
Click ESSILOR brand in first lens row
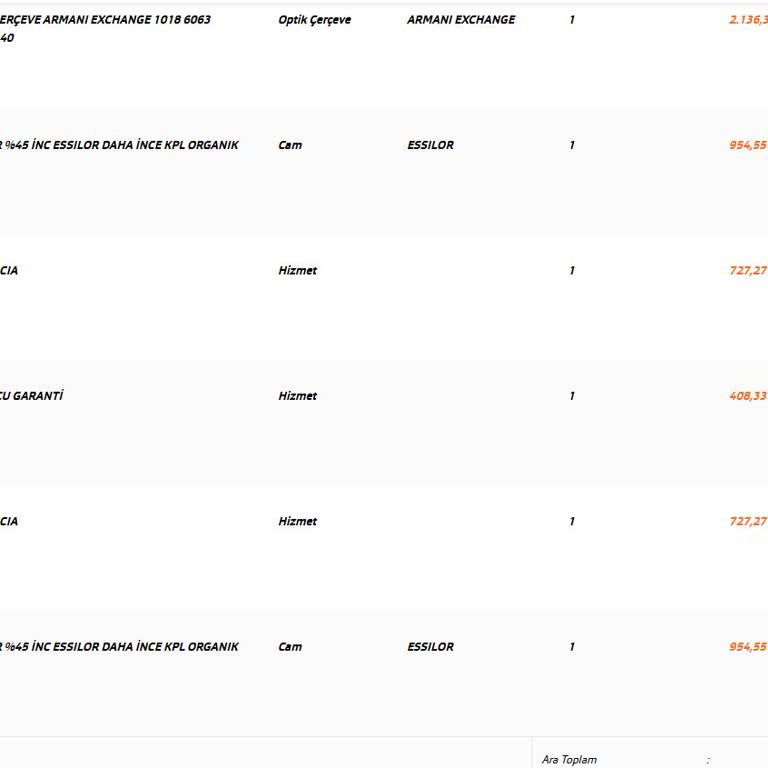tap(430, 145)
